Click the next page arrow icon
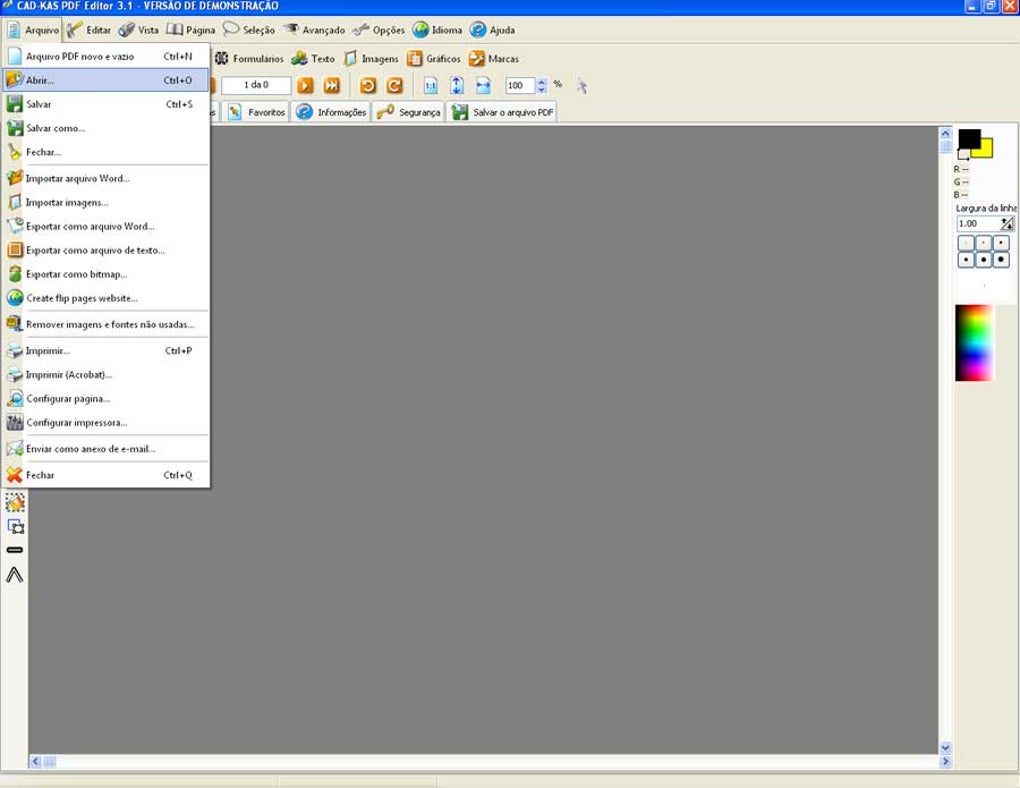 (x=305, y=85)
